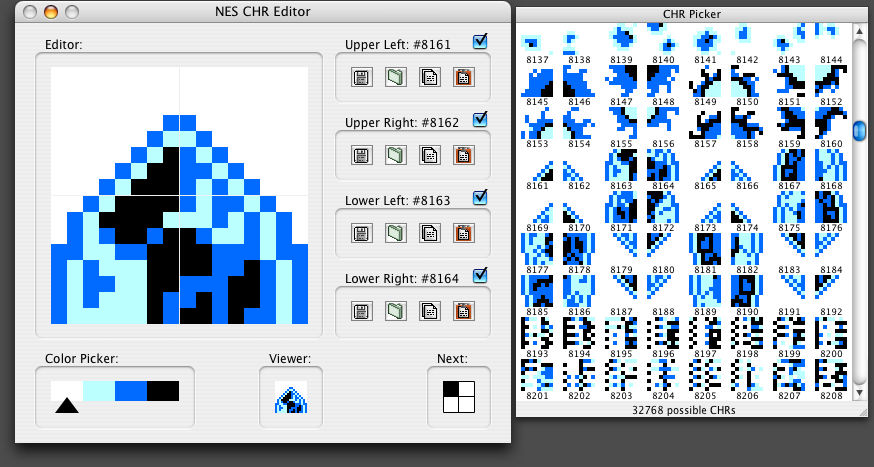Click the Viewer preview thumbnail
The width and height of the screenshot is (874, 467).
click(291, 397)
